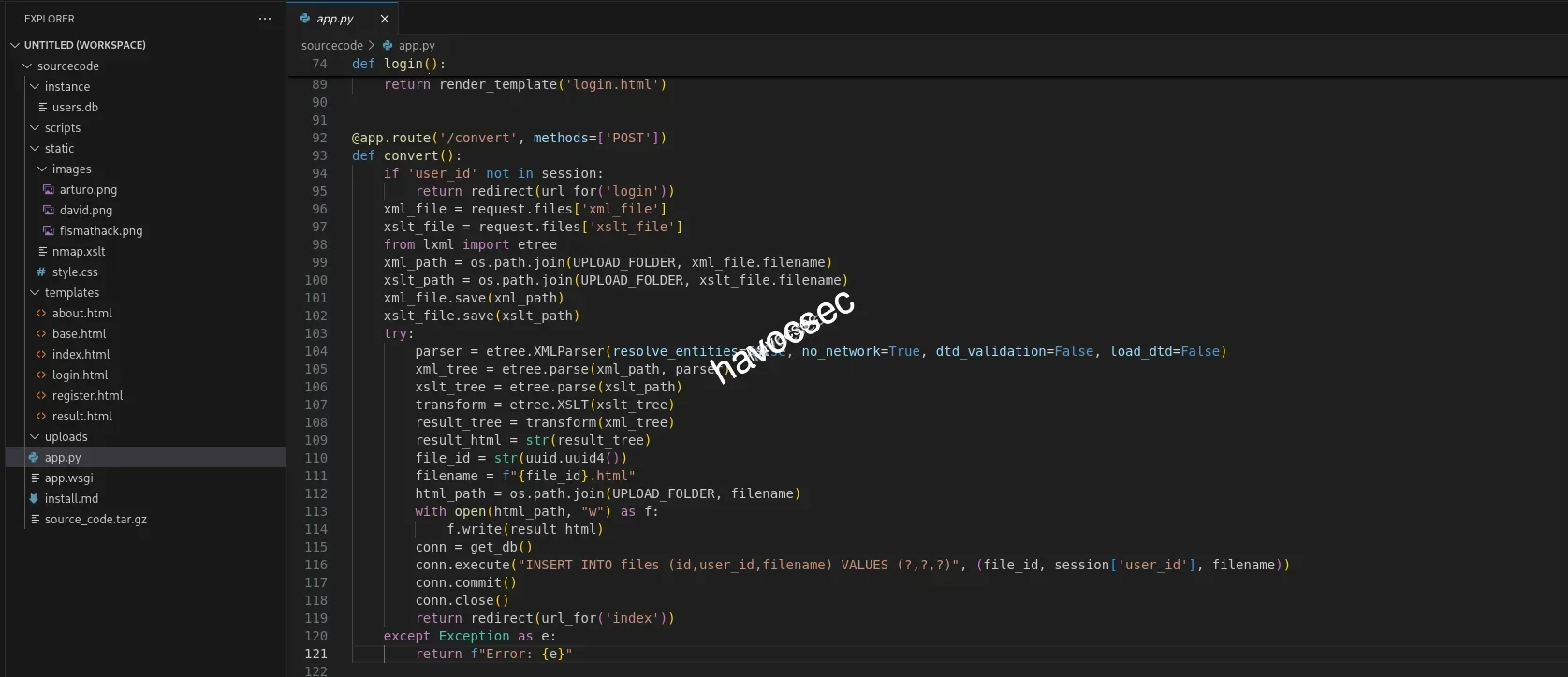Click the file icon beside nmap.xslt
The height and width of the screenshot is (677, 1568).
tap(42, 252)
